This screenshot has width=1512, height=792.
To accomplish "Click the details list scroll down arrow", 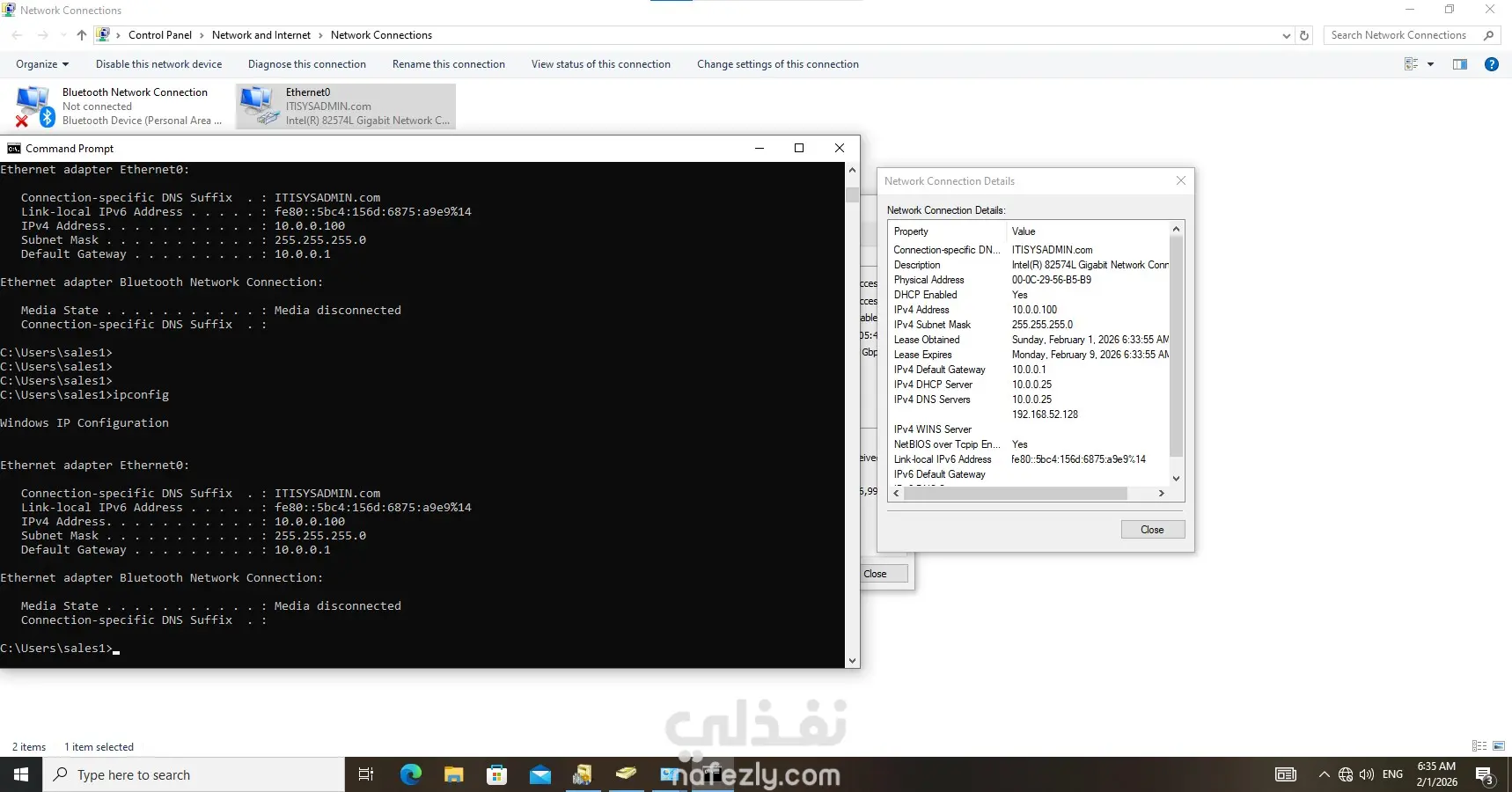I will pyautogui.click(x=1176, y=478).
